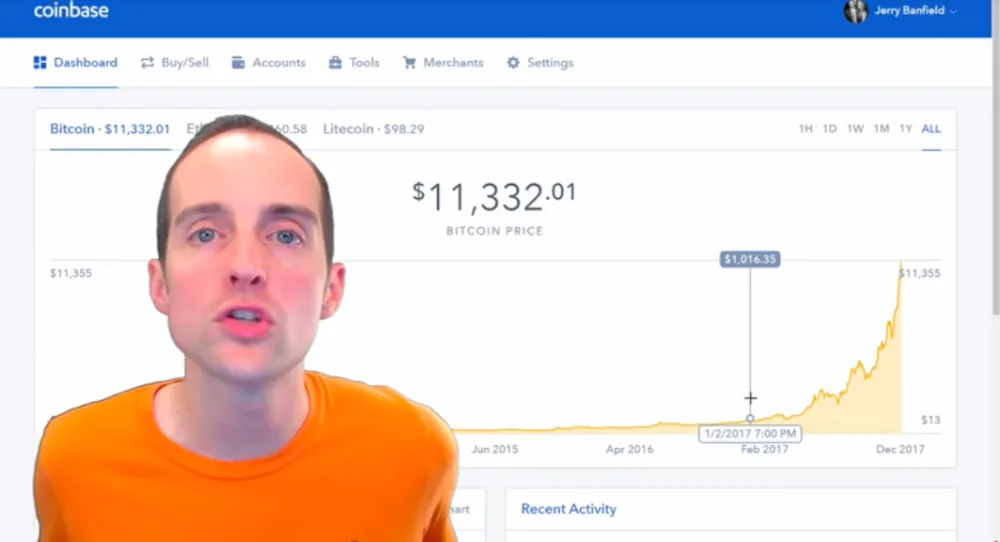The image size is (1000, 542).
Task: Set chart range to 1M
Action: point(881,129)
